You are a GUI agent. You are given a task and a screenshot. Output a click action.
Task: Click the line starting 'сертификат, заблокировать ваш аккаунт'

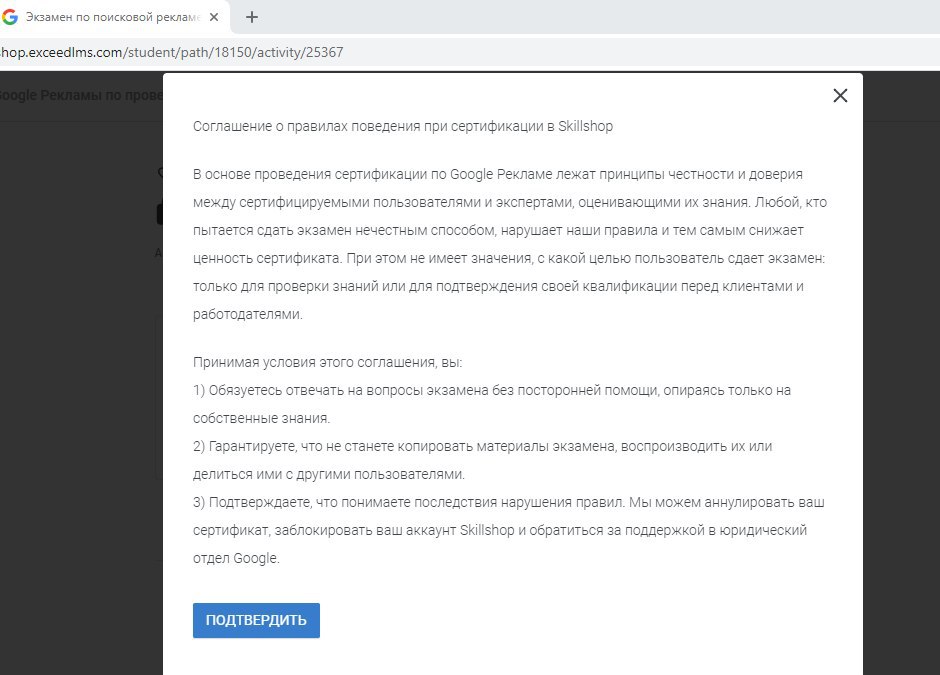tap(500, 531)
